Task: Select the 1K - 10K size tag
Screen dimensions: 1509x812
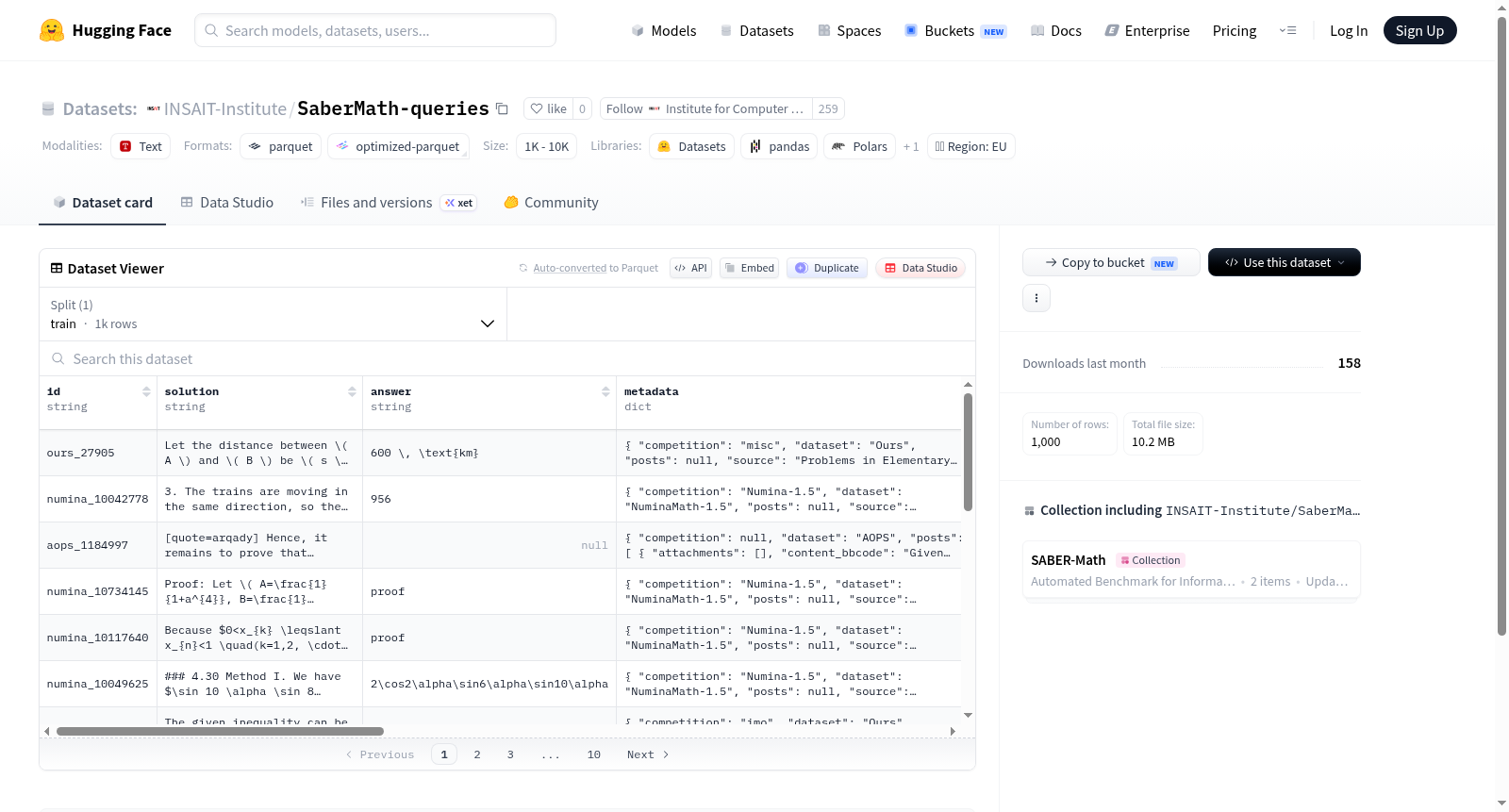Action: (x=547, y=146)
